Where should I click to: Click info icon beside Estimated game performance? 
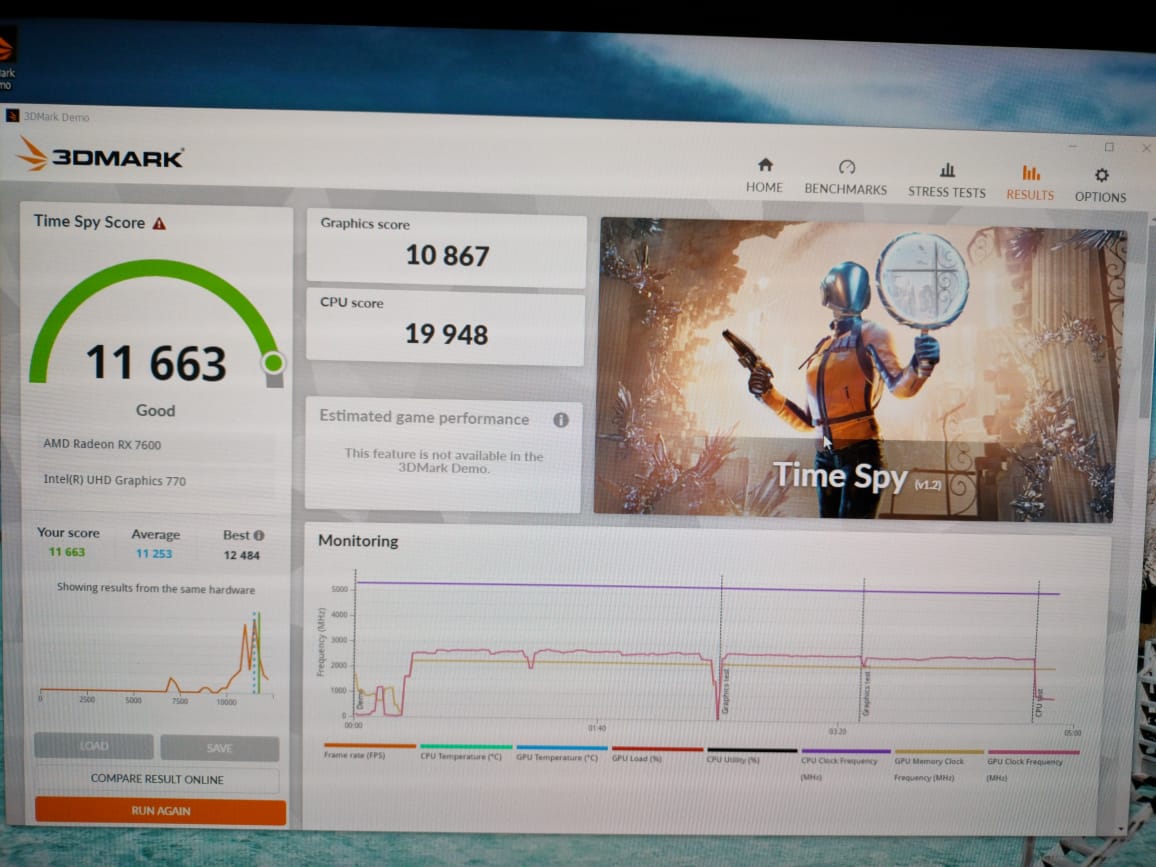561,420
